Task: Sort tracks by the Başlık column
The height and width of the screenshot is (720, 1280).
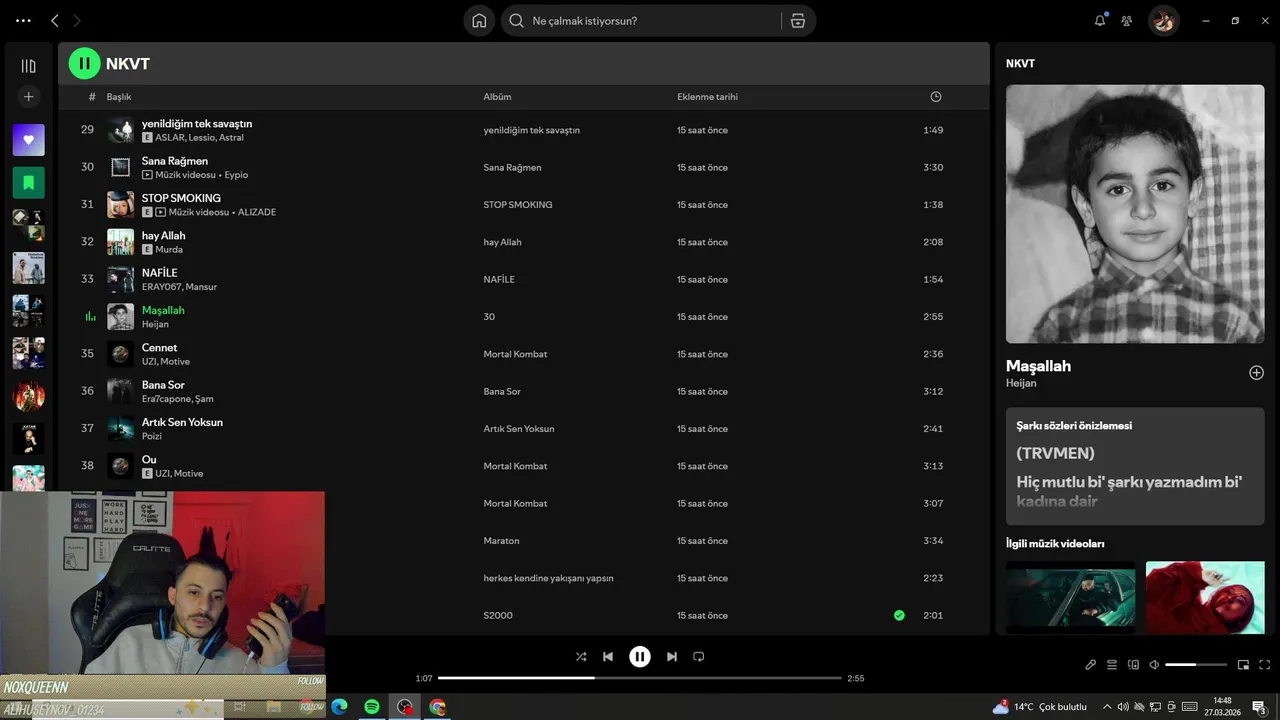Action: point(119,97)
